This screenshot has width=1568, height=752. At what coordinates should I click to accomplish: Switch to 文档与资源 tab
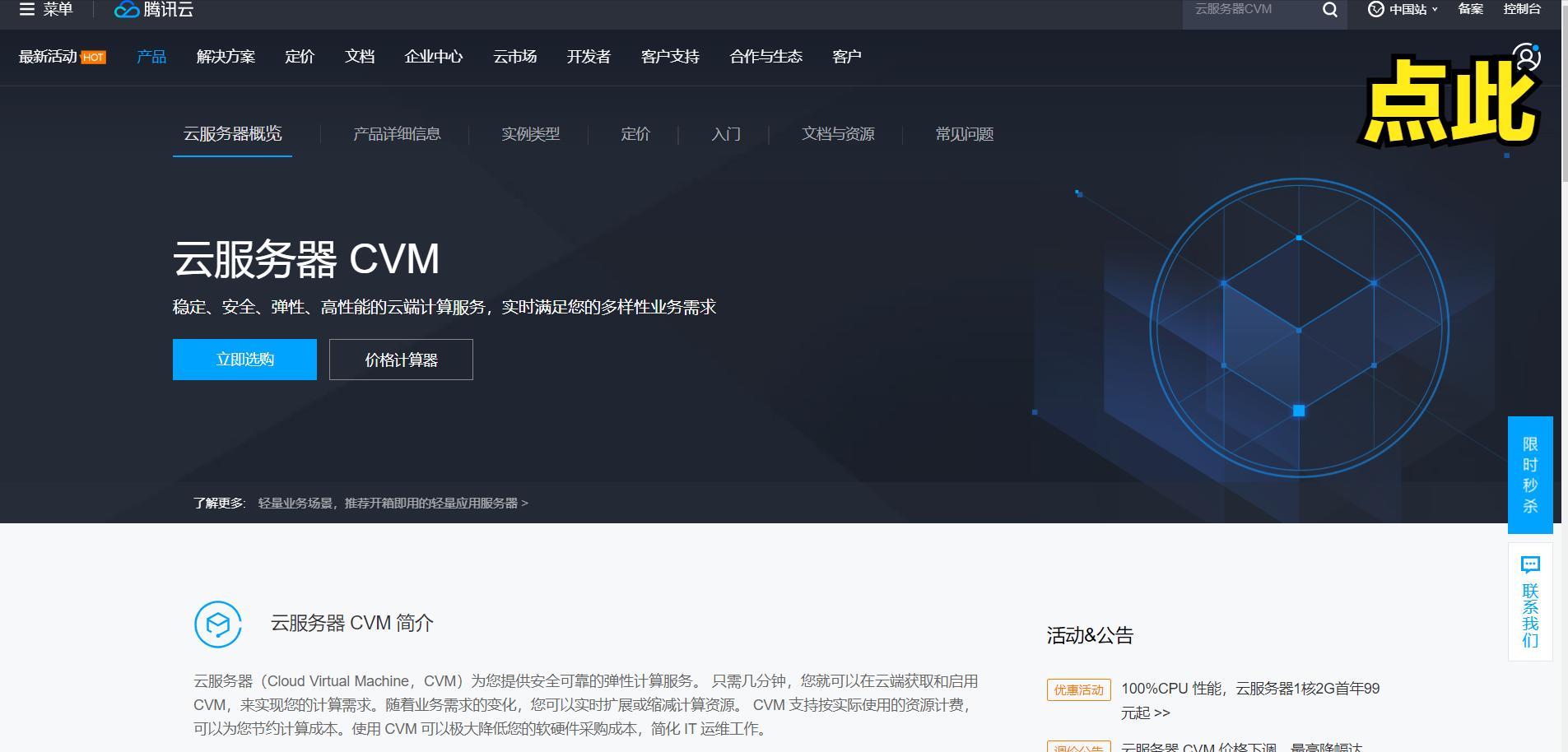(838, 134)
